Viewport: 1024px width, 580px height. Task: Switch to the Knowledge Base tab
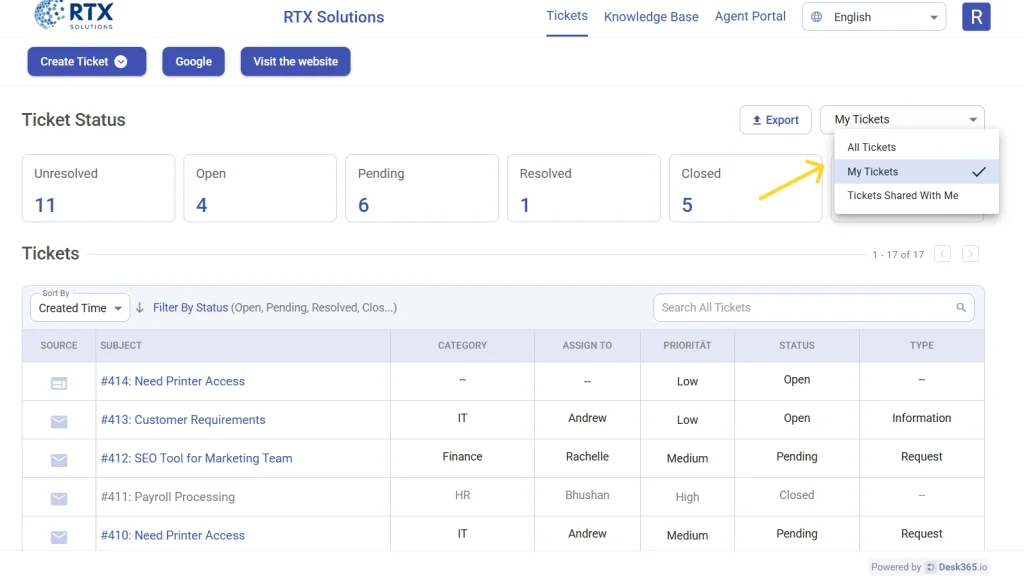(651, 16)
